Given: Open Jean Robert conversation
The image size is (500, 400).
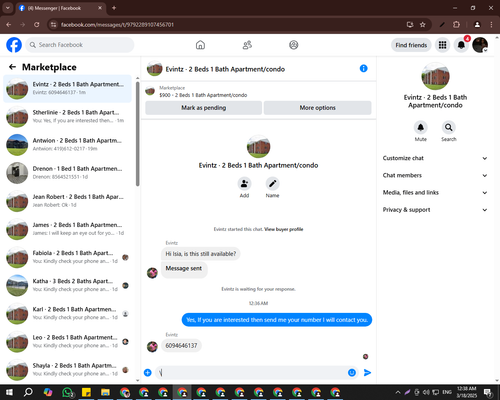Looking at the screenshot, I should (x=67, y=201).
